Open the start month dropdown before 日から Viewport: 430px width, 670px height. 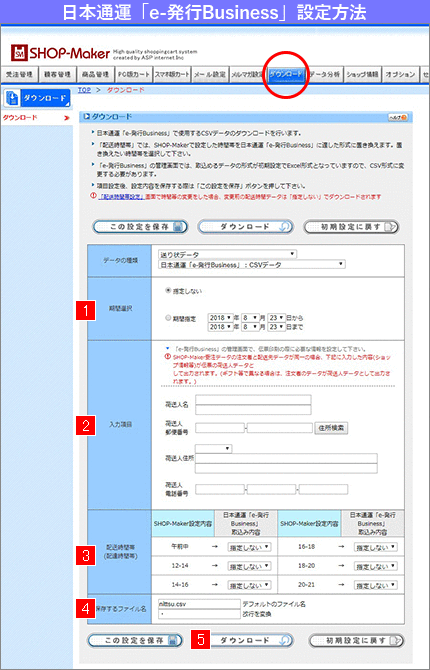pyautogui.click(x=250, y=318)
